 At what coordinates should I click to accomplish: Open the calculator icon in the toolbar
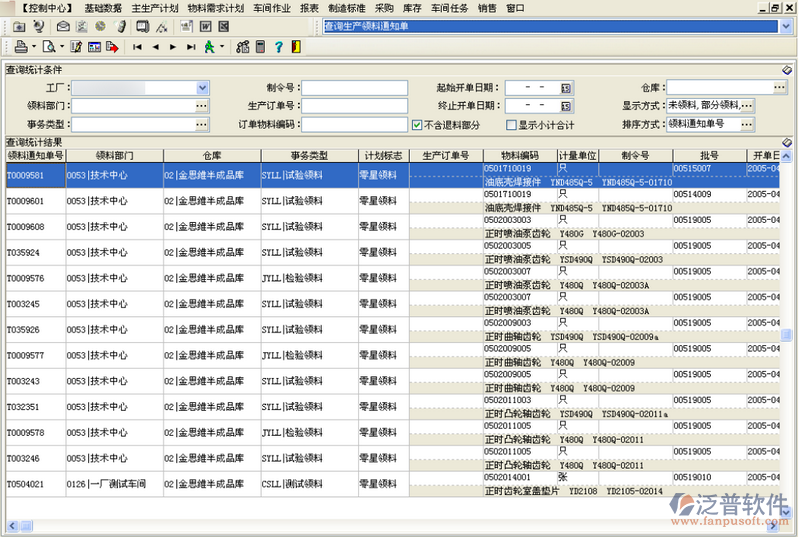(261, 47)
